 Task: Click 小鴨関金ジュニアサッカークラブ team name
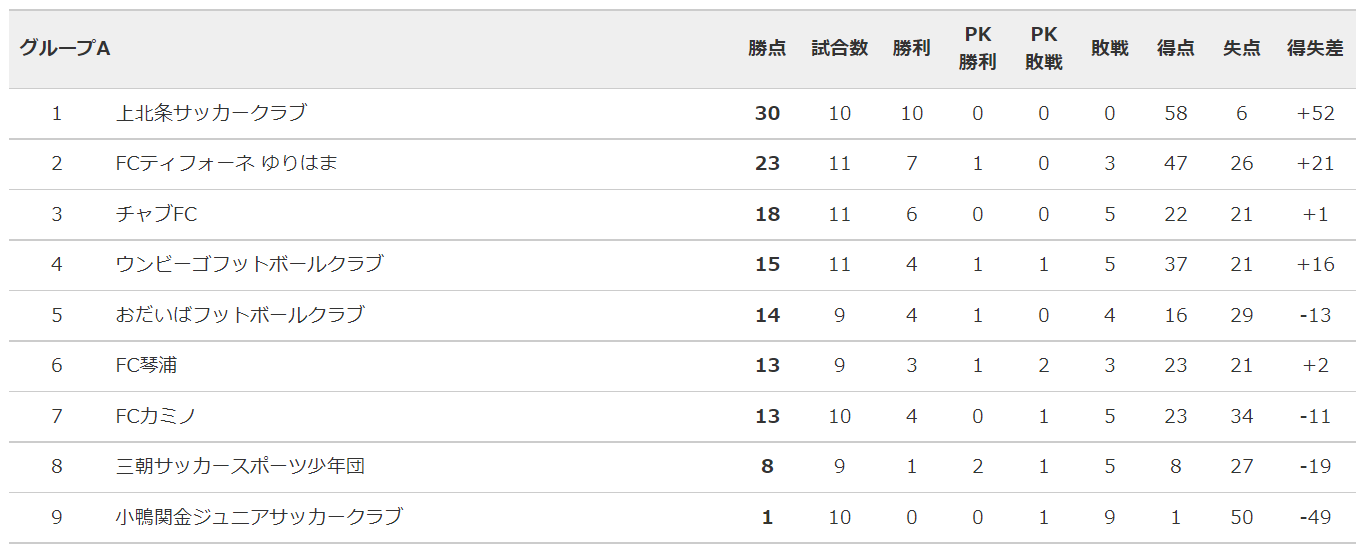click(x=259, y=517)
